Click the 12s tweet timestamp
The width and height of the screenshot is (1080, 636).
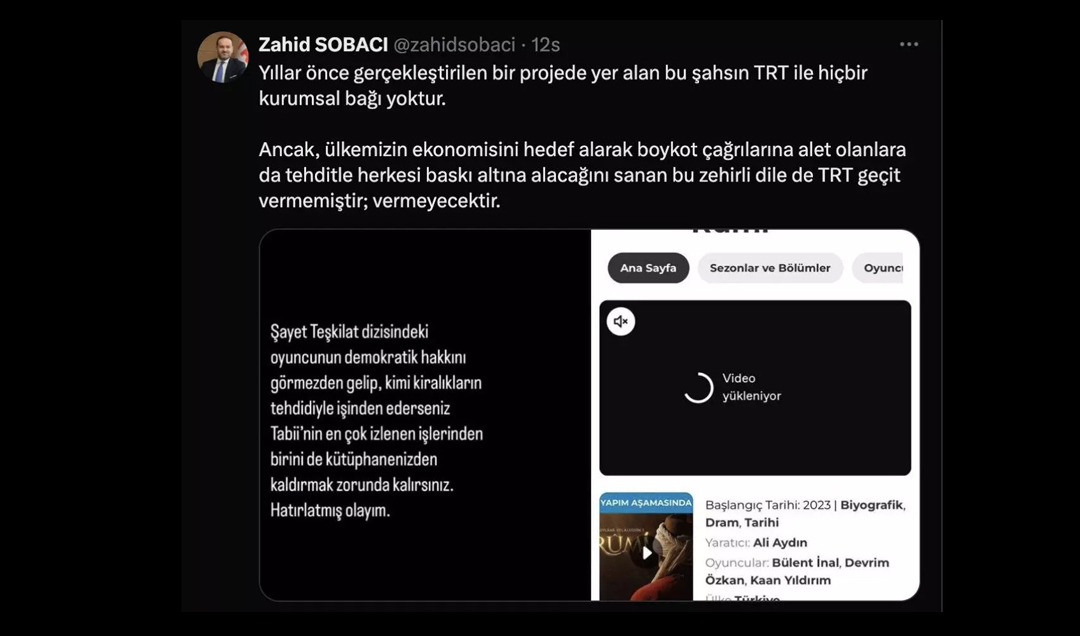(x=546, y=45)
